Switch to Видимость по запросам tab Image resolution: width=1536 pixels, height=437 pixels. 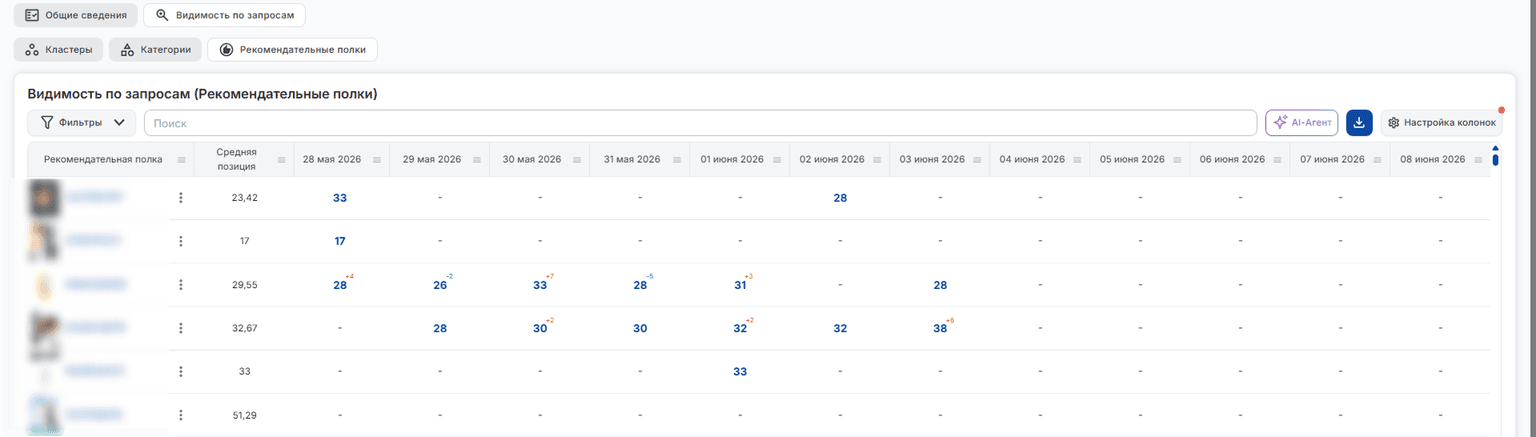[224, 16]
